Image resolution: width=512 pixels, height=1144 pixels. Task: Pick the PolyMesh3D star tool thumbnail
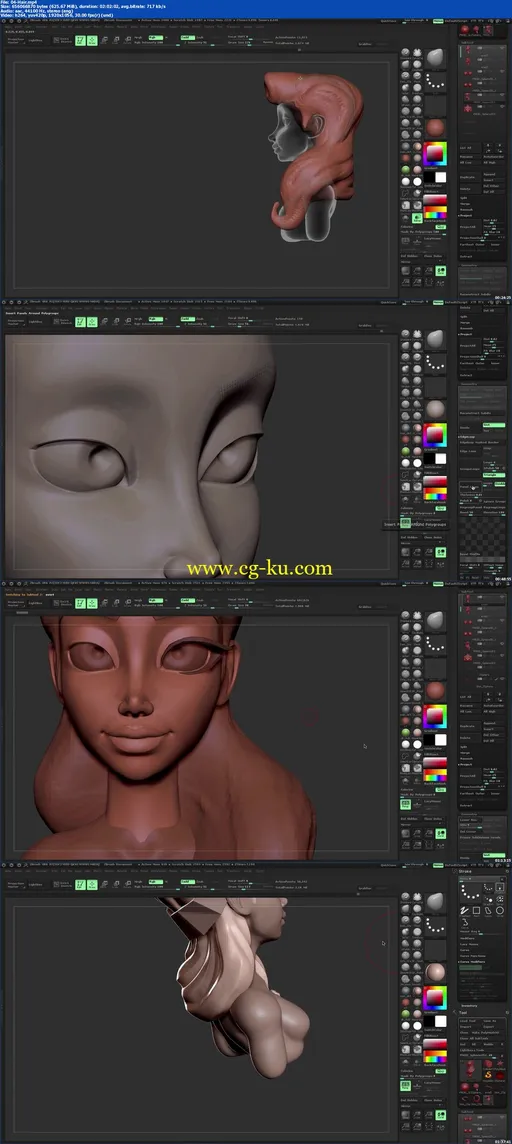tap(500, 1064)
